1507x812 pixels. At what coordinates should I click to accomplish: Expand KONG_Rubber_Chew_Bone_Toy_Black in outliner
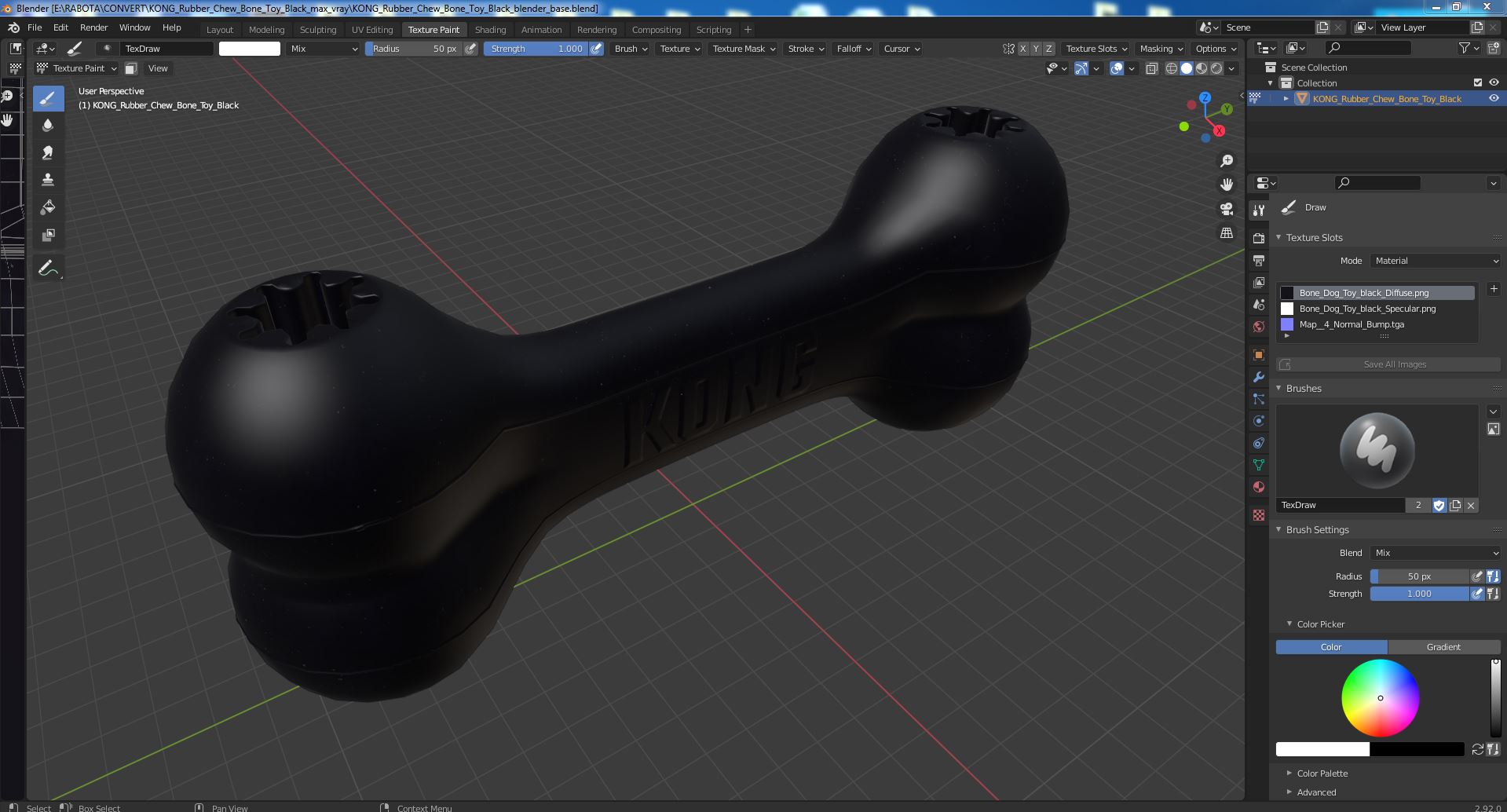point(1286,99)
